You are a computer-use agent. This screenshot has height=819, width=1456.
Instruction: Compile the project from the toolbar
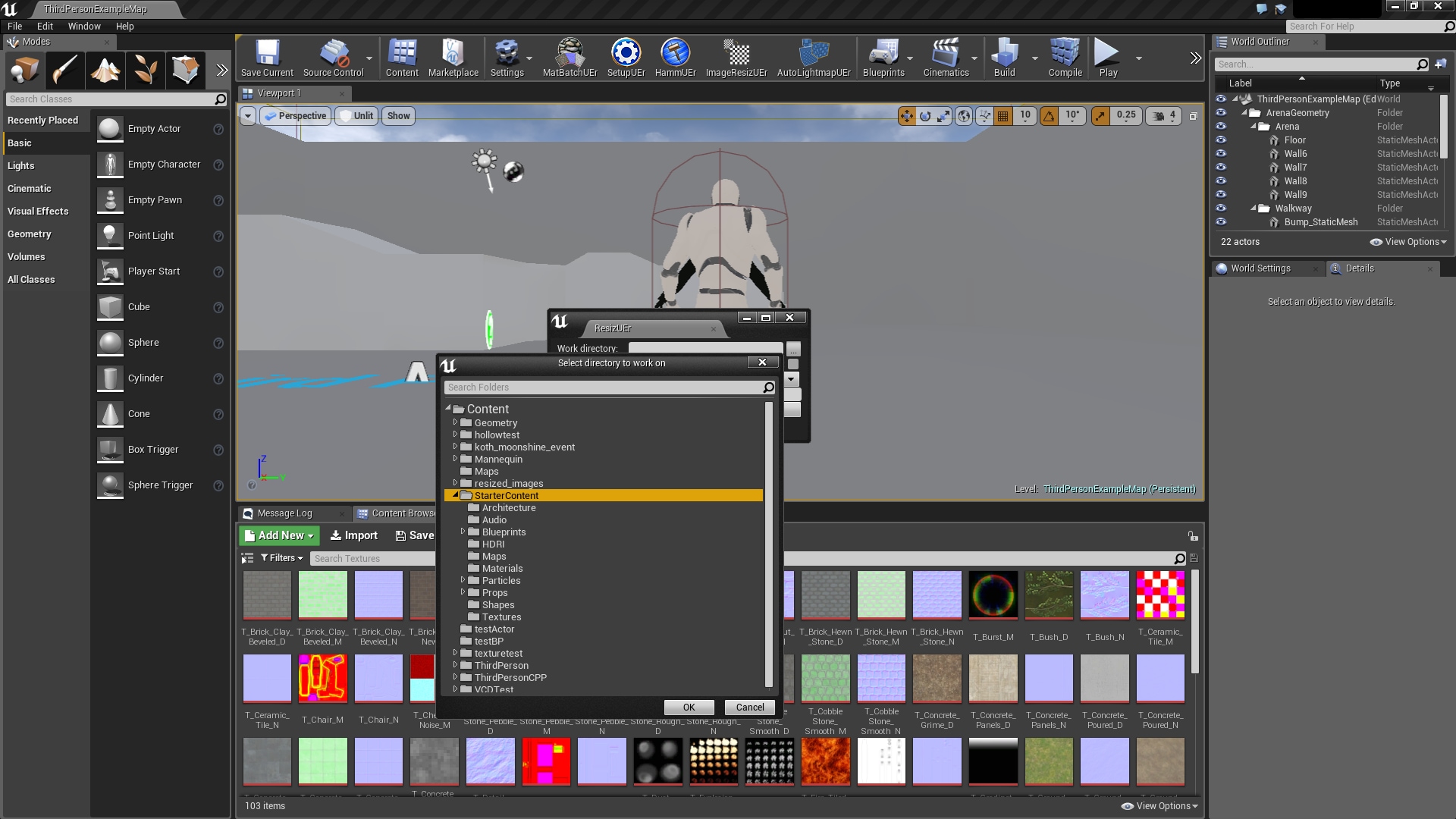(1065, 57)
